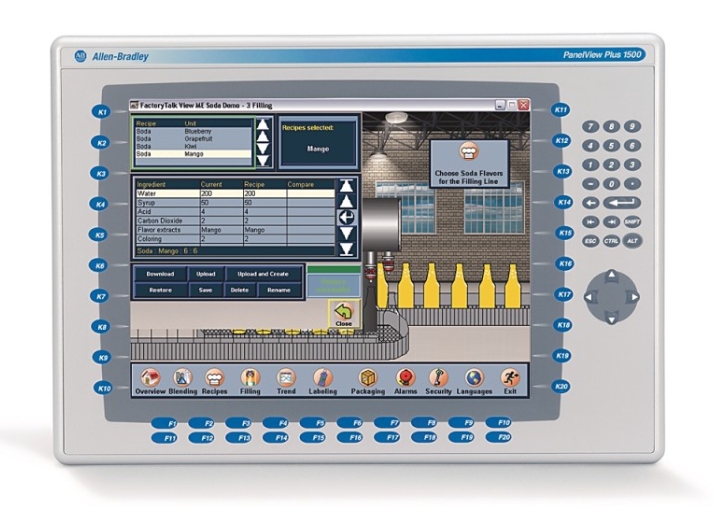Select the Carbon Dioxide ingredient row
Image resolution: width=714 pixels, height=507 pixels.
(235, 221)
